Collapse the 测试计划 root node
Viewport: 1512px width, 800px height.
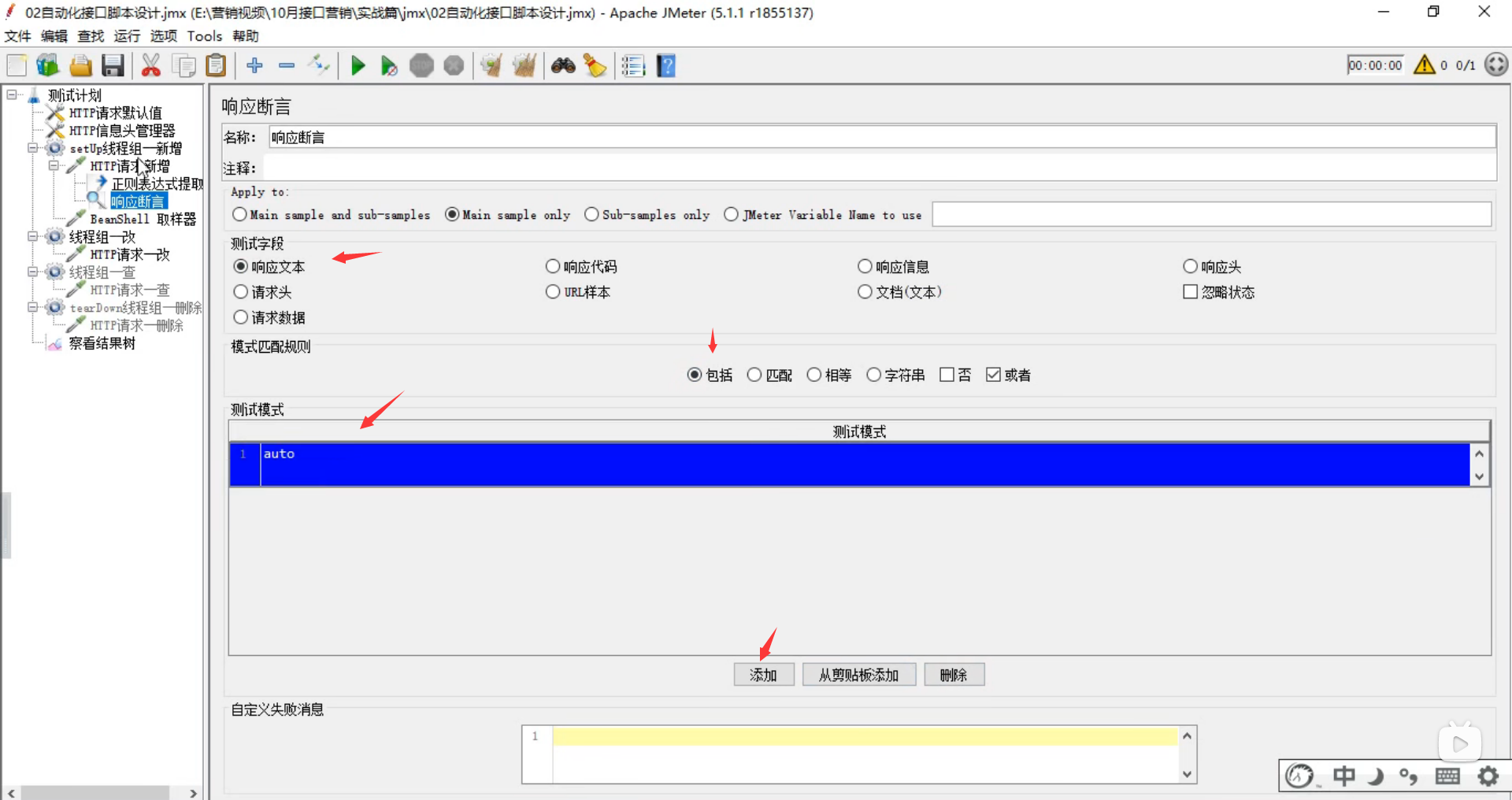(12, 94)
